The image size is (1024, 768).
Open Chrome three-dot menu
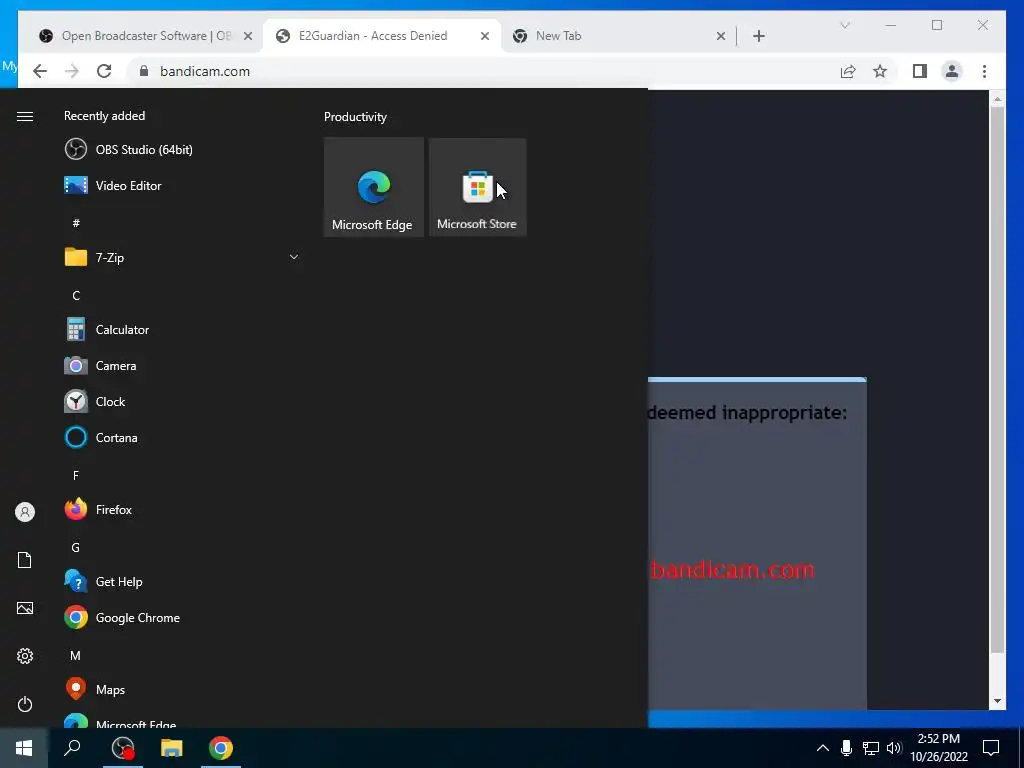(984, 71)
